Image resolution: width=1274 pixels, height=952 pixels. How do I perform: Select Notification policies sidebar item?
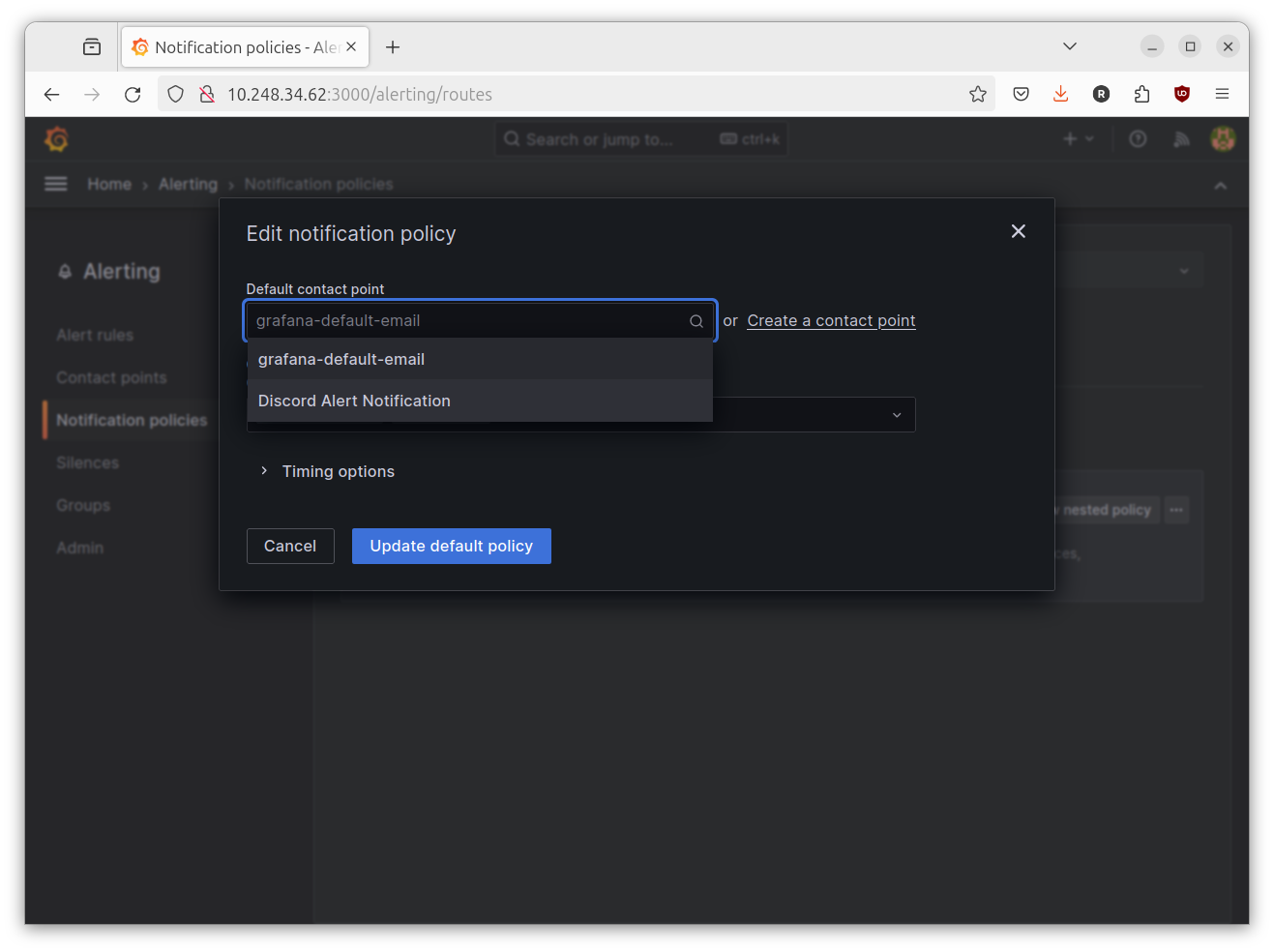(x=132, y=420)
